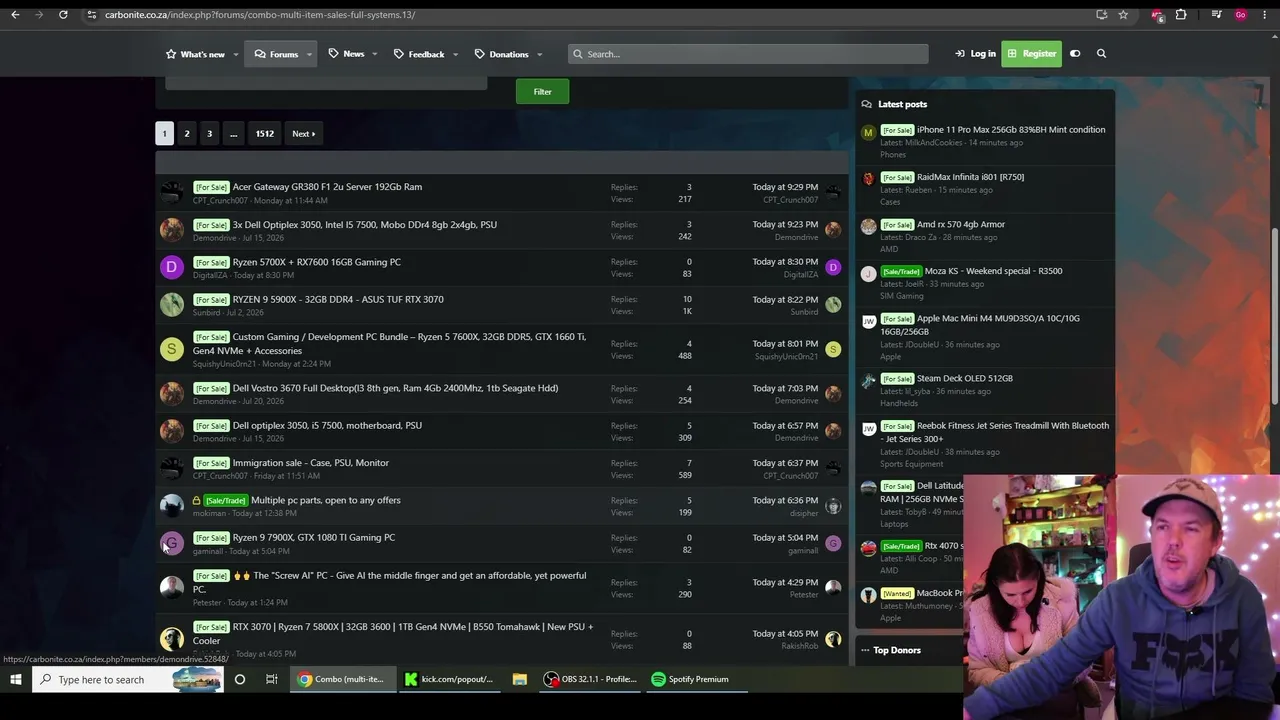Open Task View in the taskbar
This screenshot has width=1280, height=720.
pos(271,680)
